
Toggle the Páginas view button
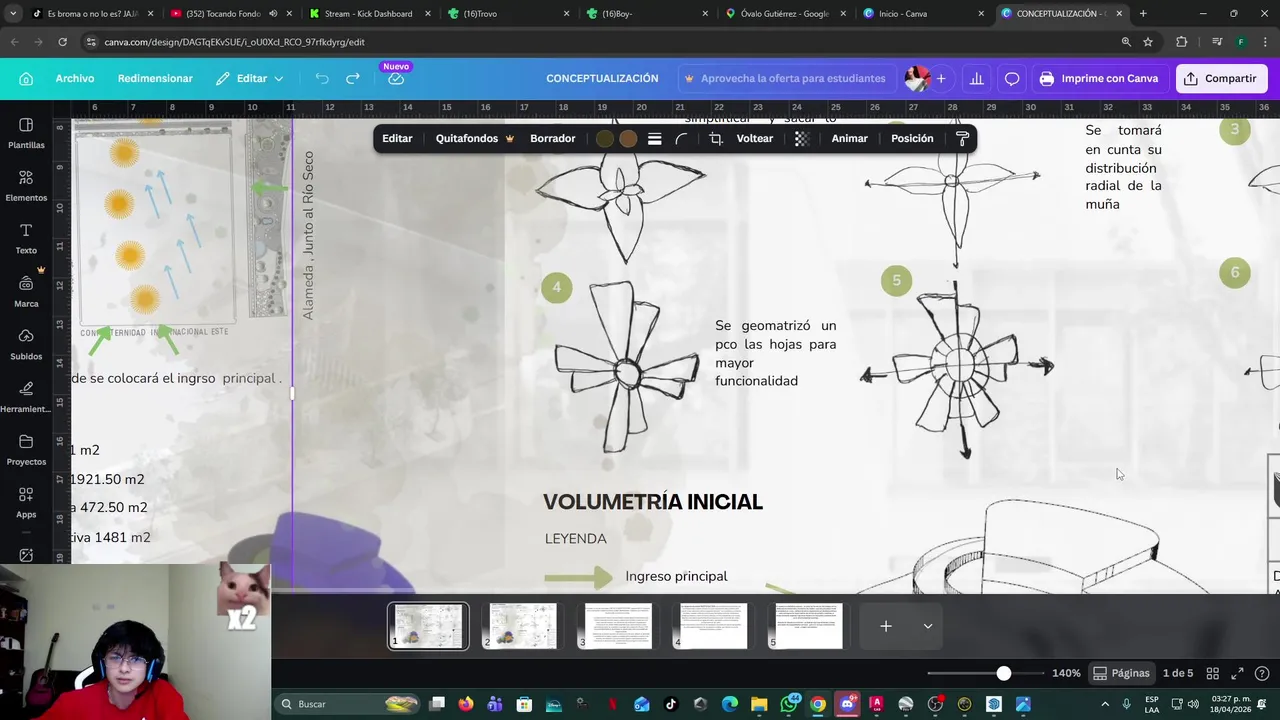(x=1122, y=673)
